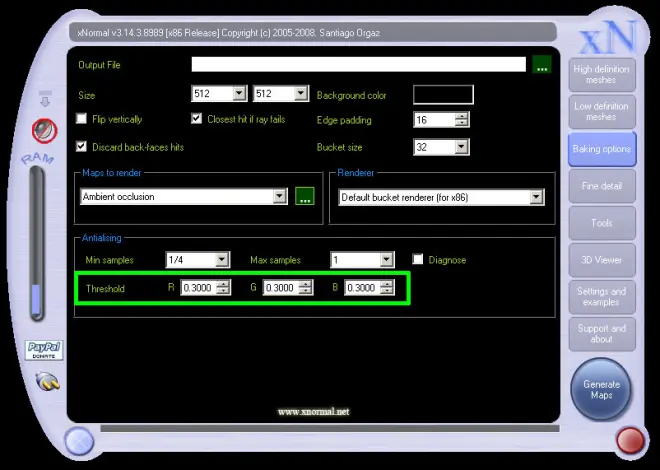Click Generate Maps button

pyautogui.click(x=601, y=389)
